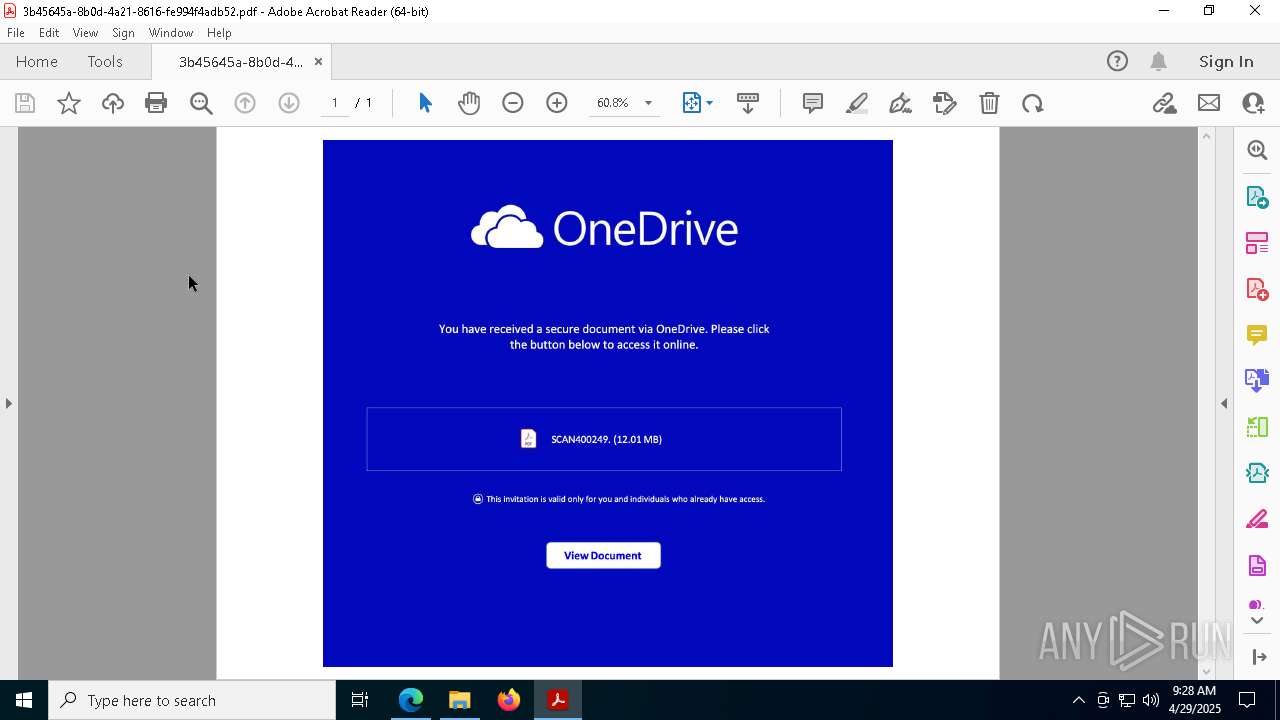Click the vertical scrollbar up arrow
The image size is (1280, 720).
pyautogui.click(x=1206, y=136)
